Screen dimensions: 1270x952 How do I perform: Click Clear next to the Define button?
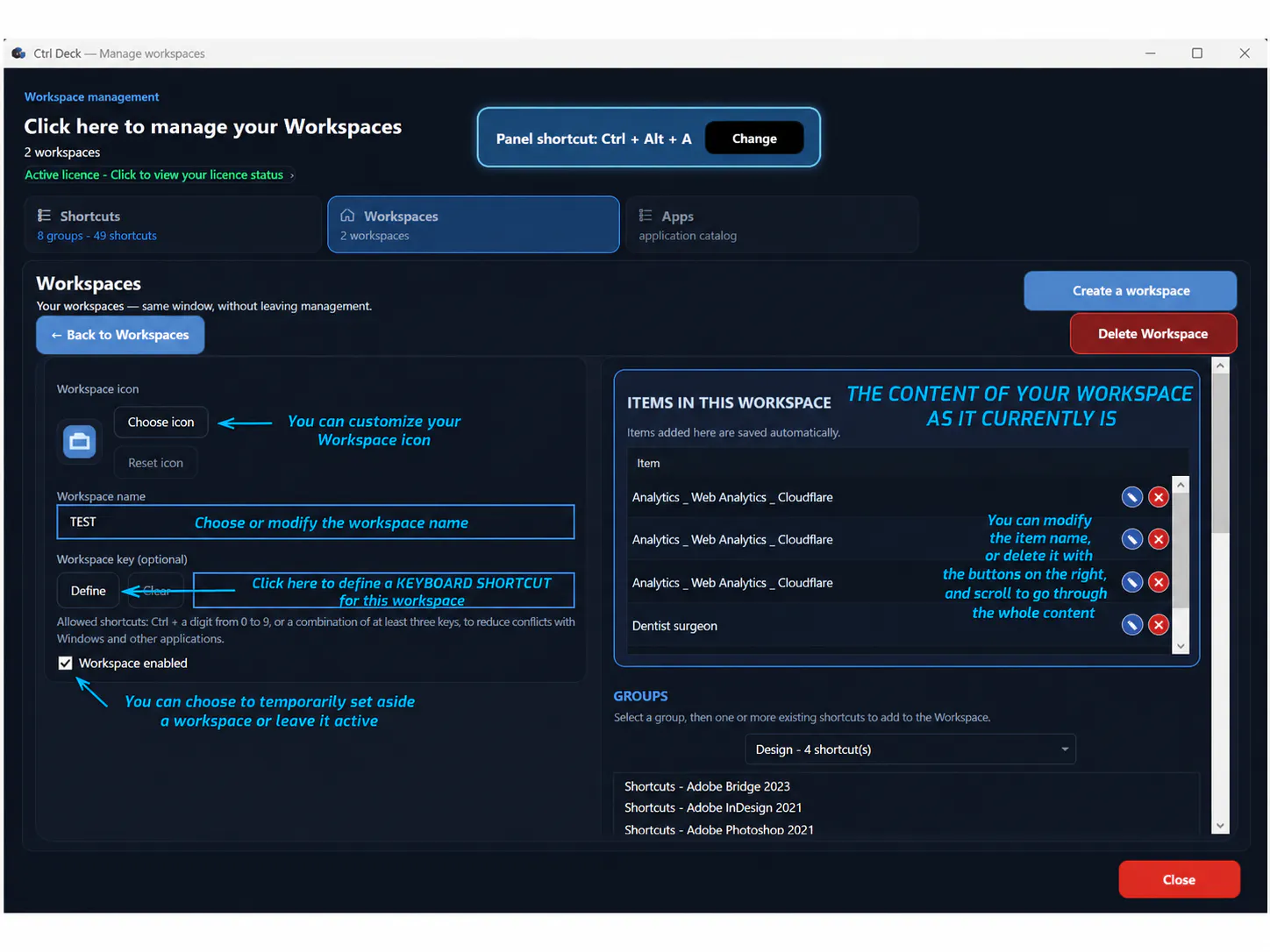(157, 591)
